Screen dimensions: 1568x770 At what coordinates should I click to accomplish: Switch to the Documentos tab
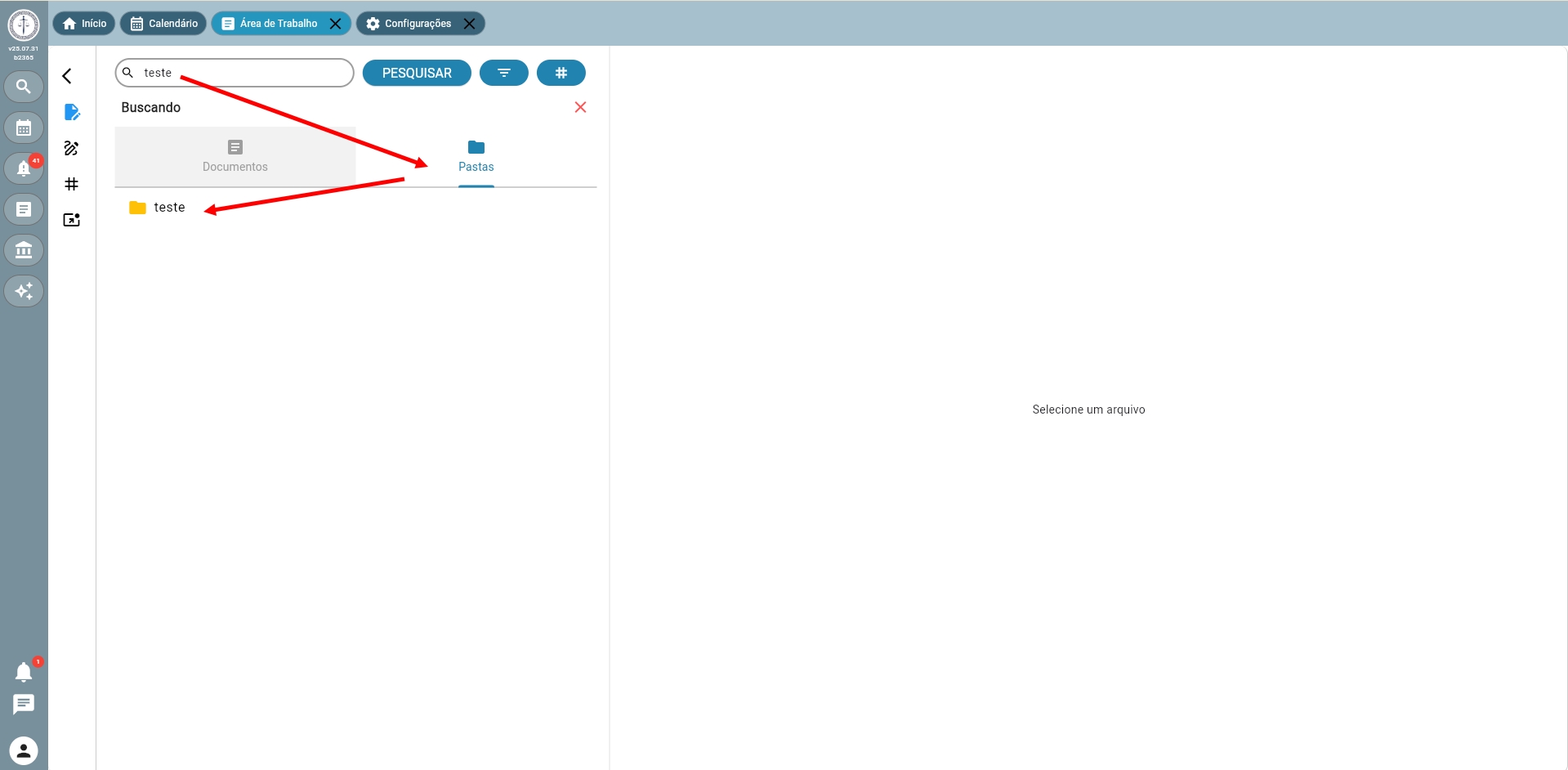pyautogui.click(x=235, y=156)
